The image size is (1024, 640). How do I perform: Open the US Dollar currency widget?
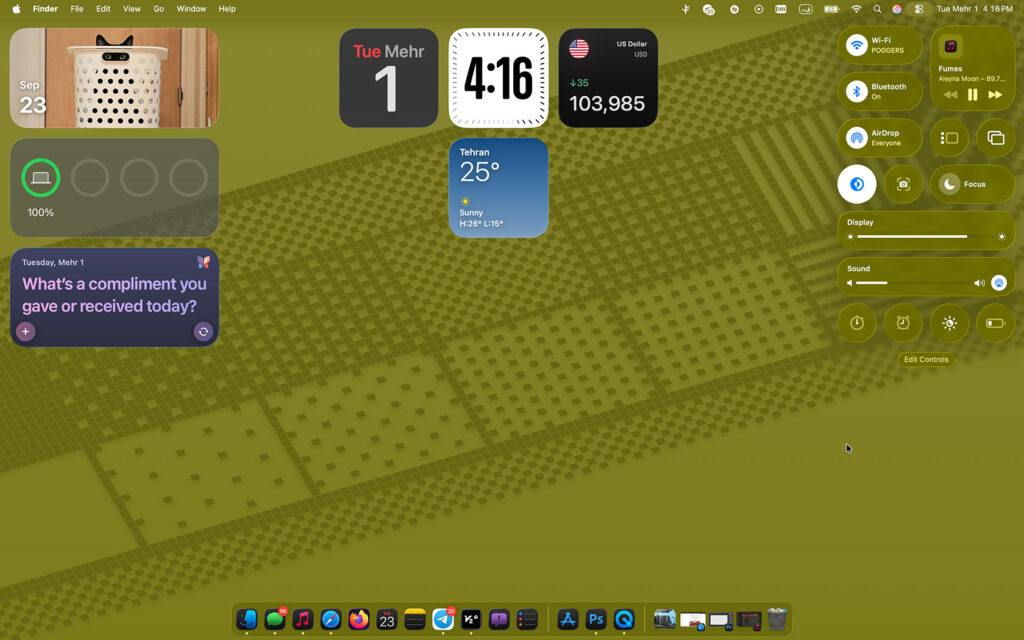tap(608, 78)
